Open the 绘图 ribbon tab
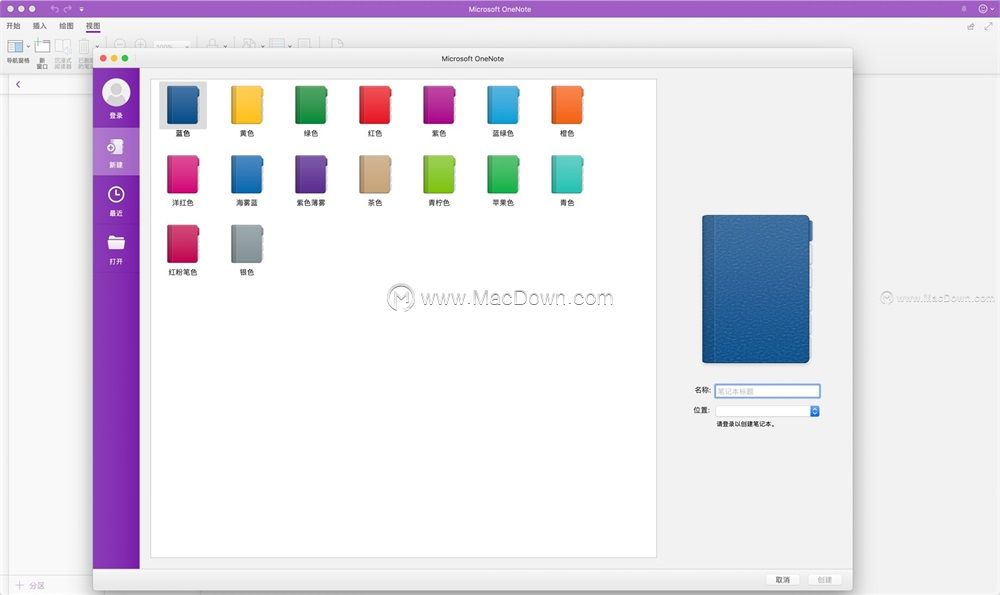1000x595 pixels. pyautogui.click(x=66, y=26)
